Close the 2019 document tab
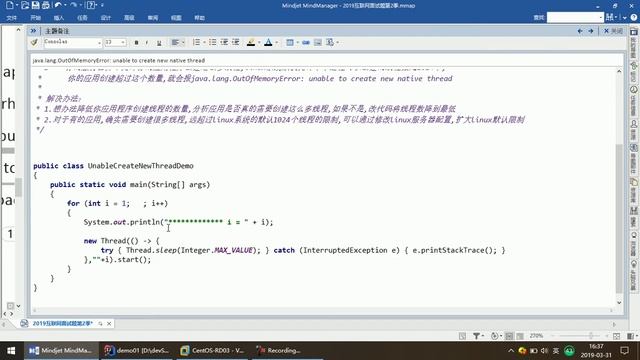Image resolution: width=640 pixels, height=360 pixels. coord(109,324)
